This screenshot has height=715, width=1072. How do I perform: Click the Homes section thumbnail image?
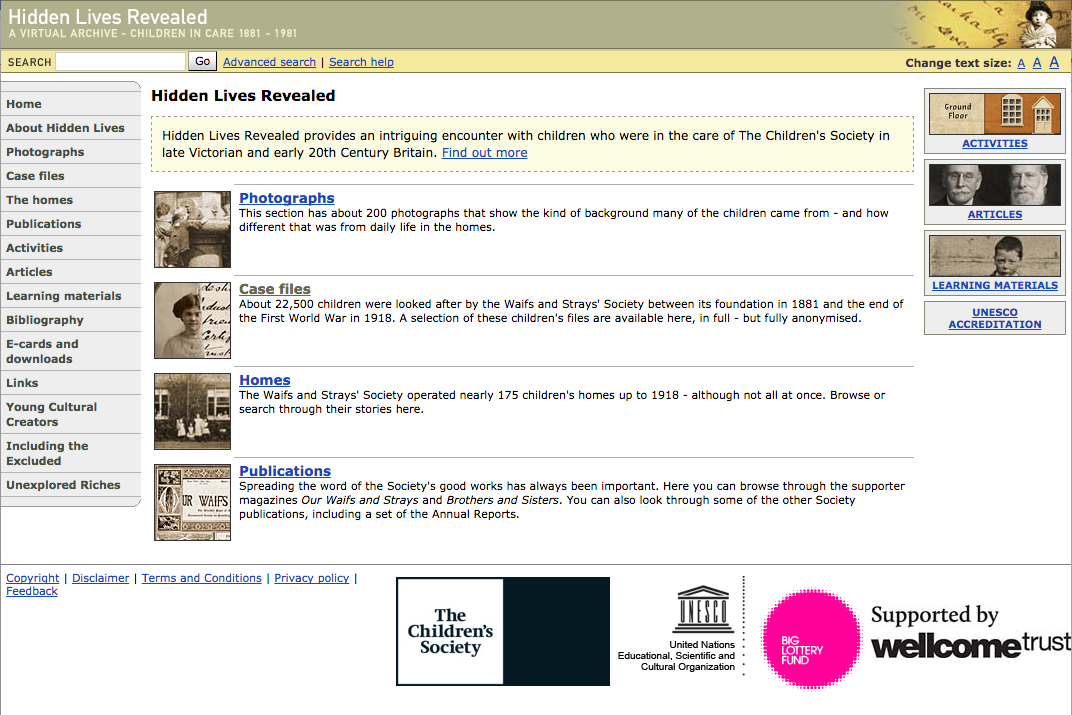click(x=192, y=411)
